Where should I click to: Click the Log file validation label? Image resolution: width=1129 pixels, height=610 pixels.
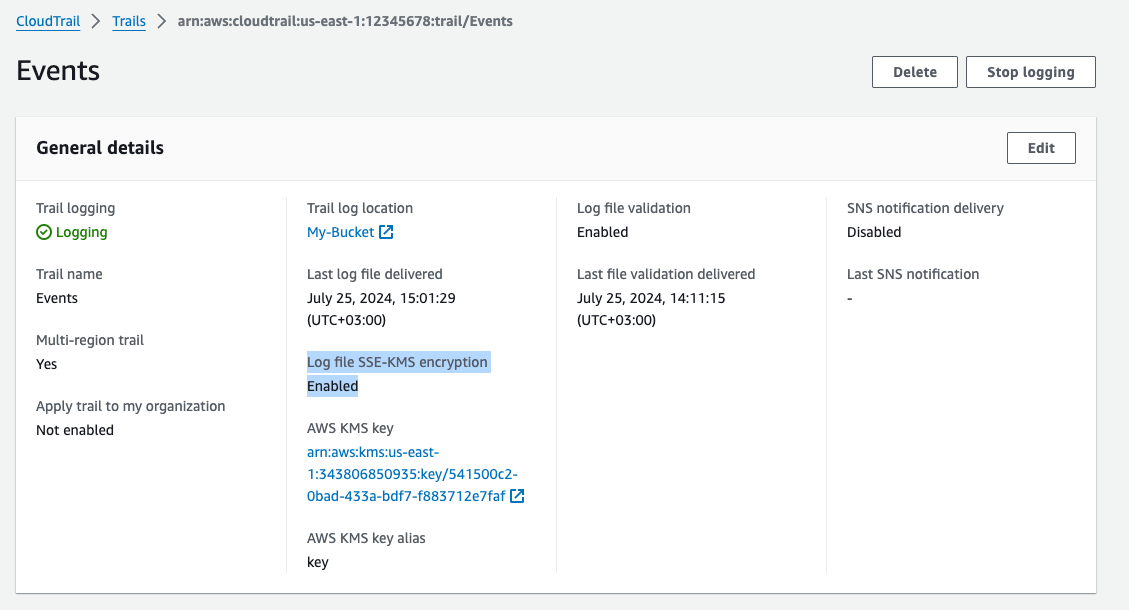coord(634,208)
